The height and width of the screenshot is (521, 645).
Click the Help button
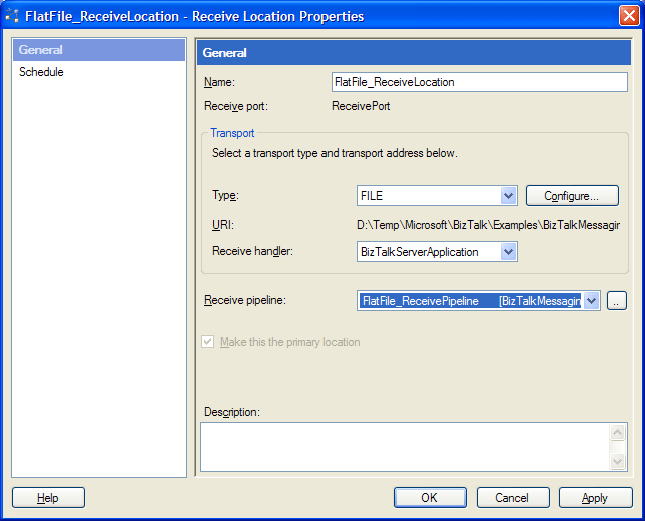49,498
